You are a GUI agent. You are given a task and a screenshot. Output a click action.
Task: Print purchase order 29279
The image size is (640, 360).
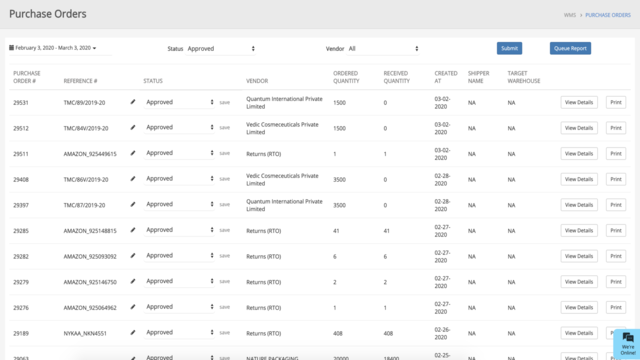[616, 282]
